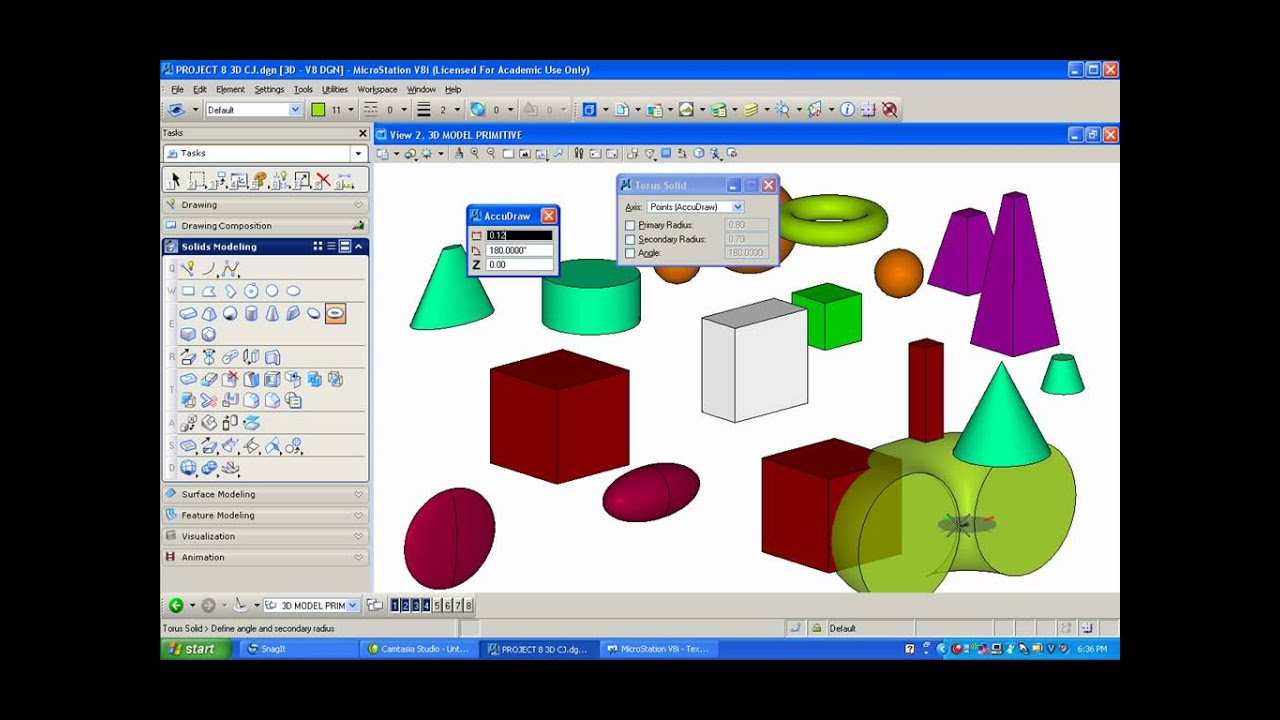The height and width of the screenshot is (720, 1280).
Task: Select the Torus Solid tool icon
Action: pos(335,314)
